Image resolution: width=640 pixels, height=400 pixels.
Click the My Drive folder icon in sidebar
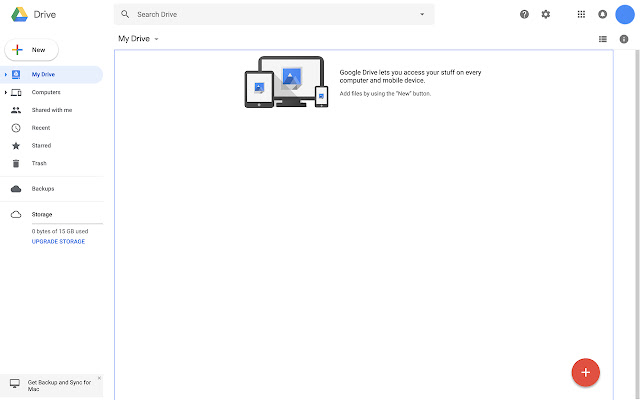(16, 75)
